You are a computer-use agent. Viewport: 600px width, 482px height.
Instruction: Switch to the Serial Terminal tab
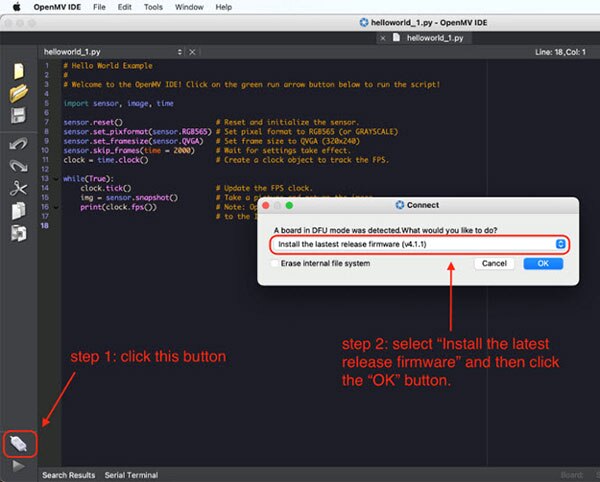tap(131, 474)
